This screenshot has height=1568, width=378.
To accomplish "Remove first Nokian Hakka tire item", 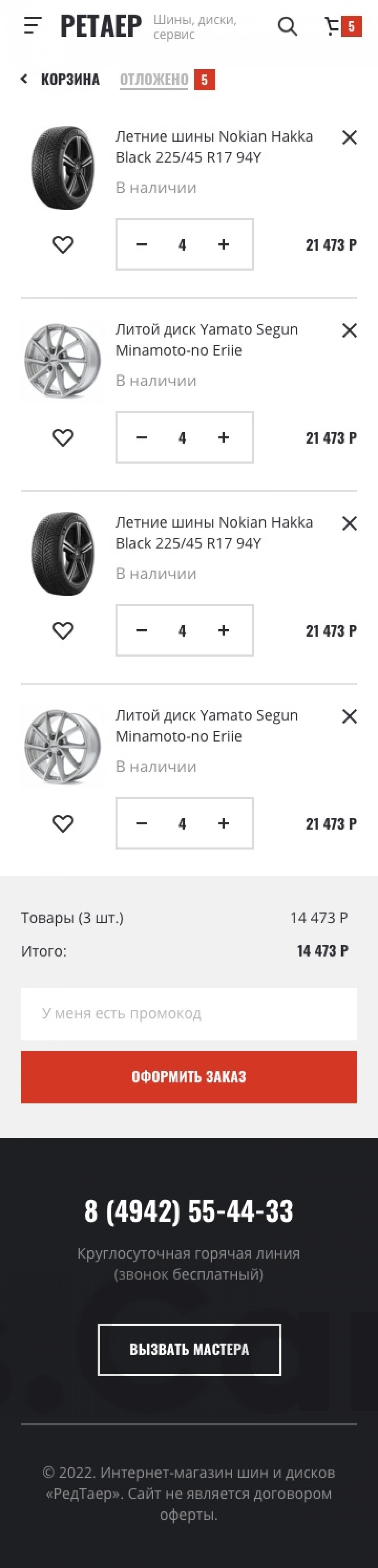I will 349,138.
